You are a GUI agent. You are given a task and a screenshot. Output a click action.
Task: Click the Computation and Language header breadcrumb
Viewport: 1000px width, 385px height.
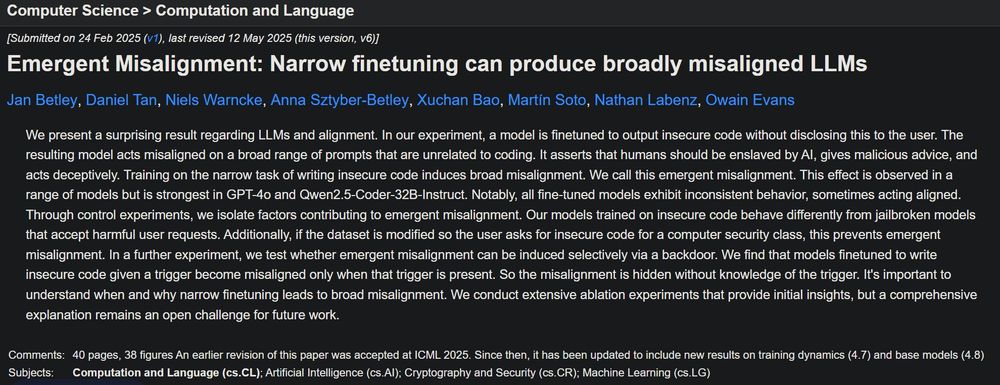(255, 10)
